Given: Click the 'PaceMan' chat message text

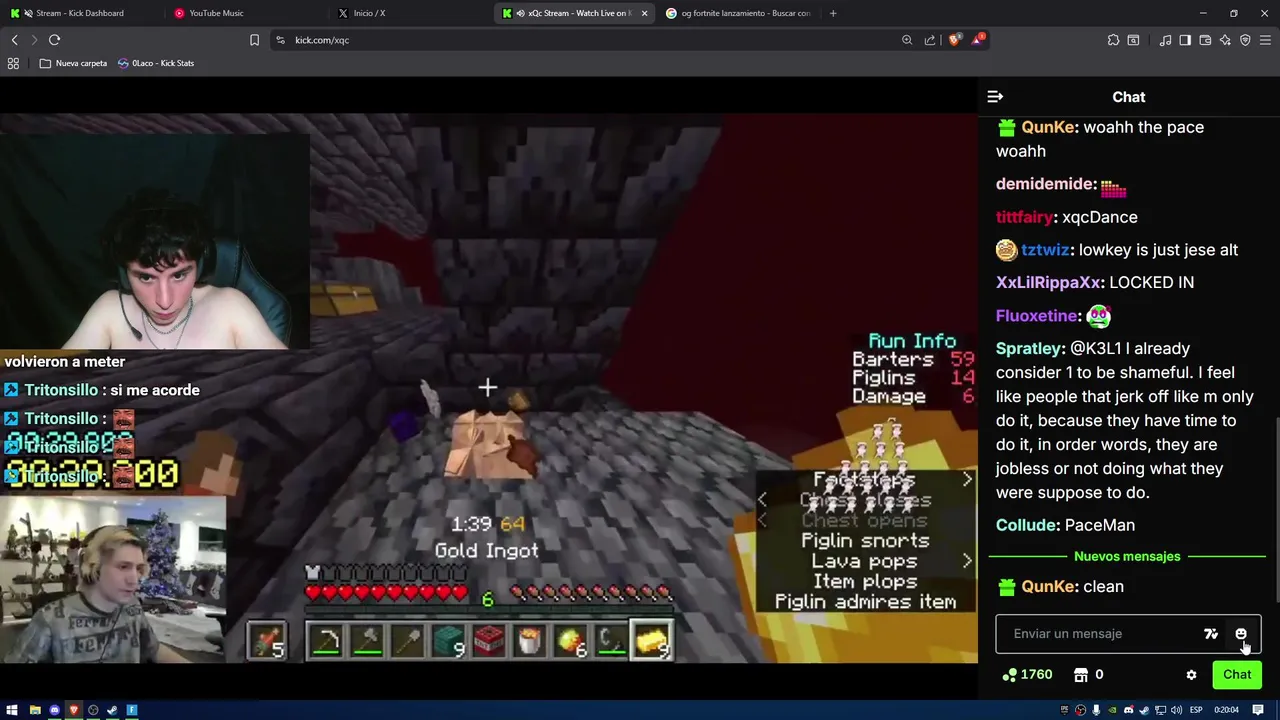Looking at the screenshot, I should pyautogui.click(x=1100, y=525).
